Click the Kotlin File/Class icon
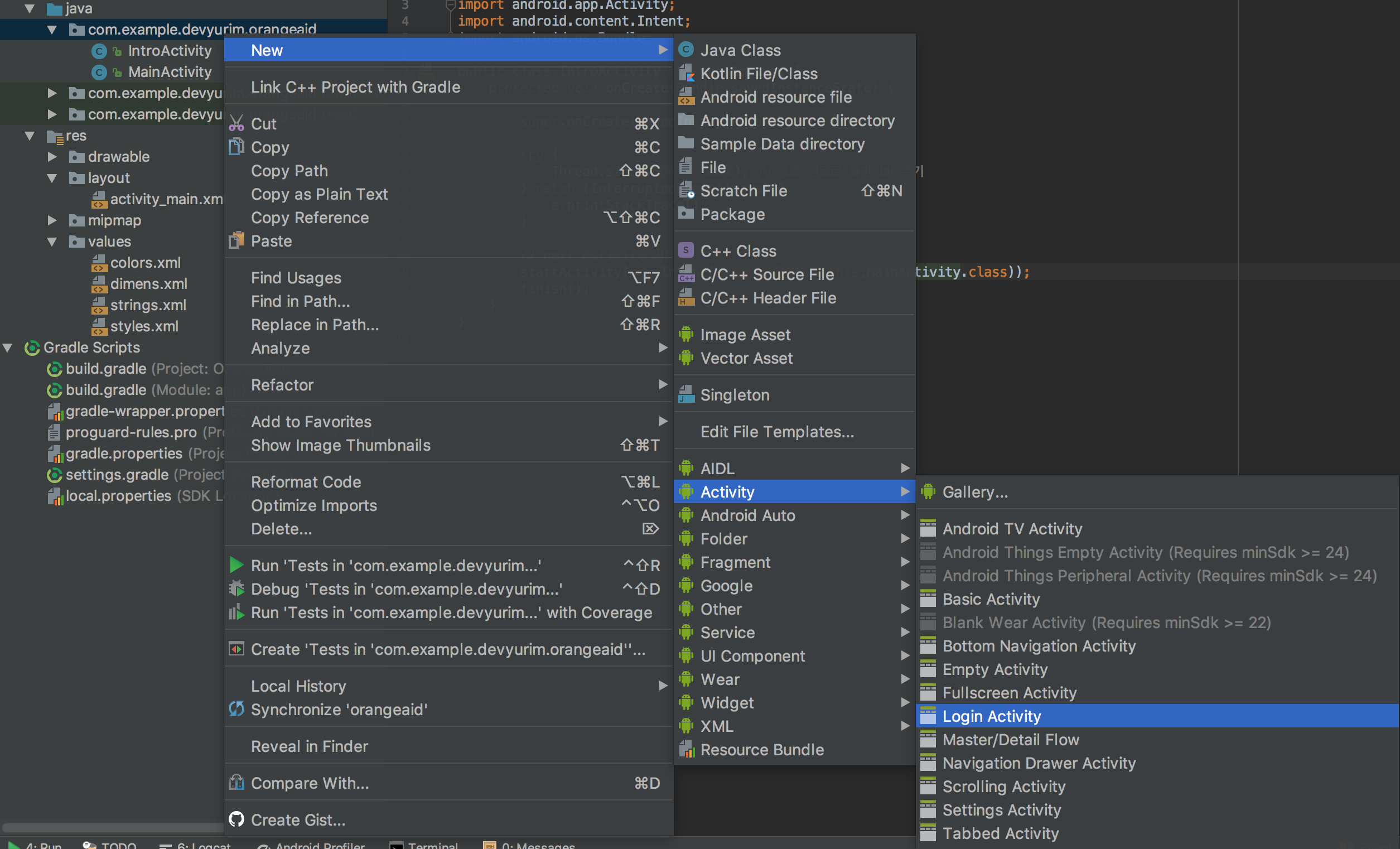1400x849 pixels. [x=686, y=73]
